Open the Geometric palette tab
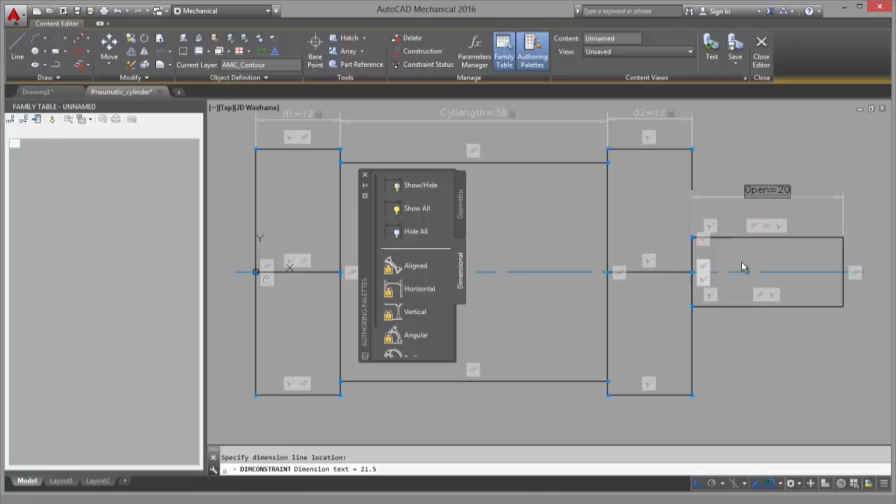 461,203
